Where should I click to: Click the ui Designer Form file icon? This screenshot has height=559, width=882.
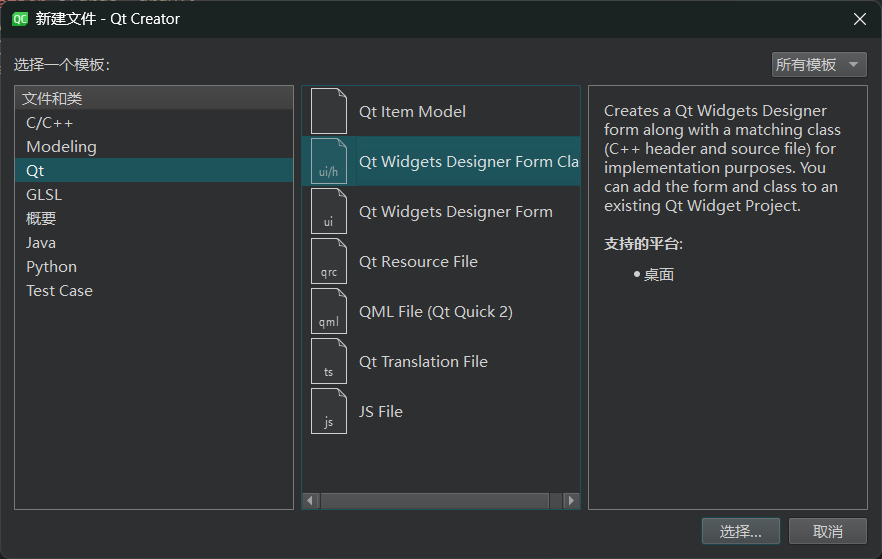coord(328,211)
